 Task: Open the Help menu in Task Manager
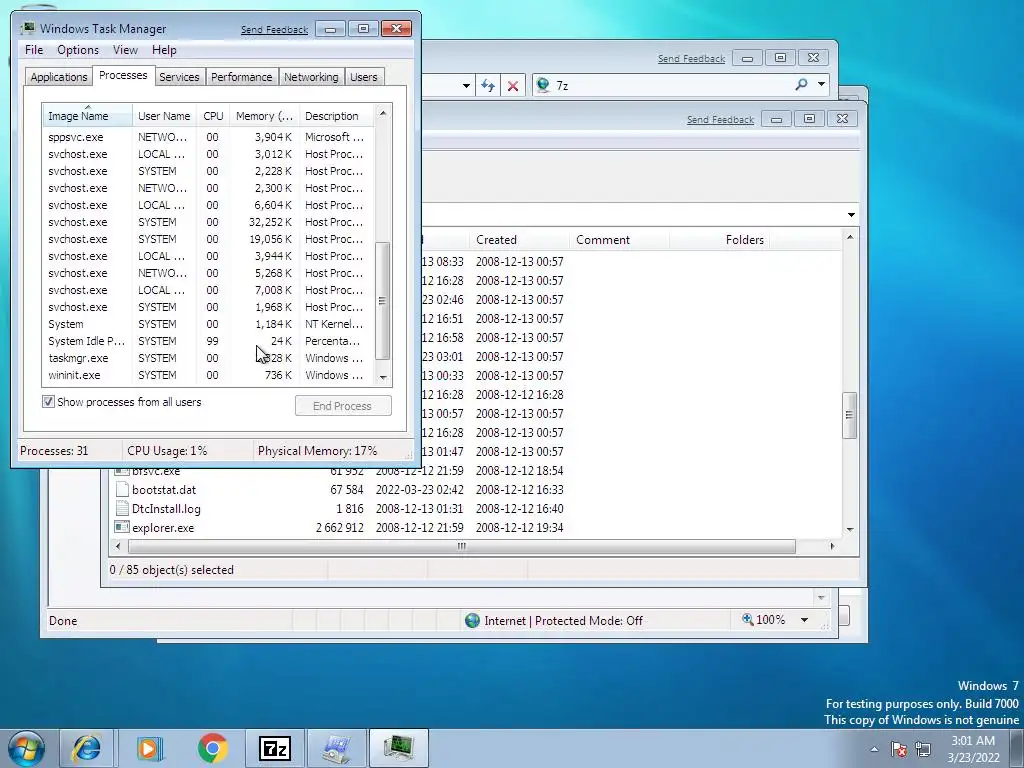coord(164,50)
